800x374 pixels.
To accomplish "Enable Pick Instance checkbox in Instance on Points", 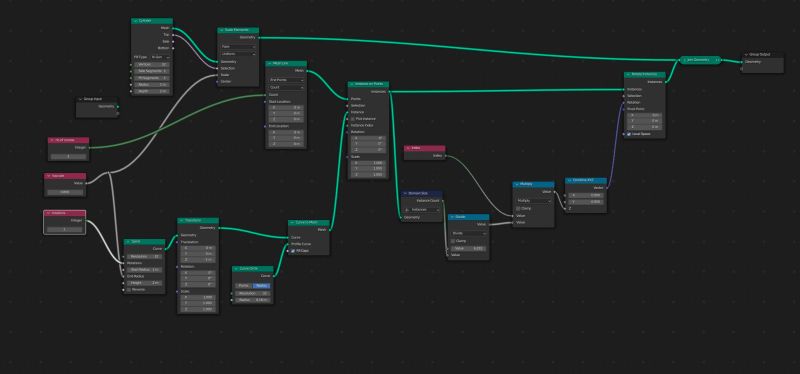I will click(x=353, y=119).
